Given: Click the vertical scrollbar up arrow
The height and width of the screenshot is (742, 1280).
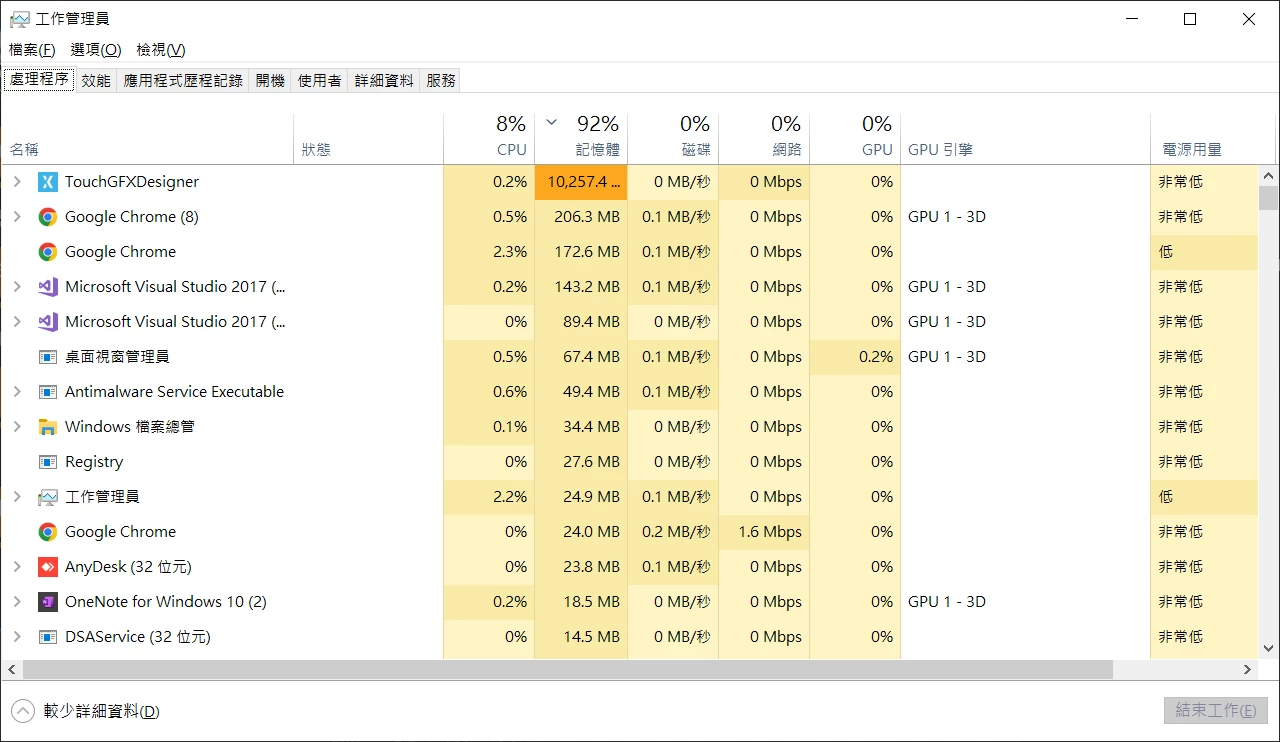Looking at the screenshot, I should pyautogui.click(x=1268, y=174).
